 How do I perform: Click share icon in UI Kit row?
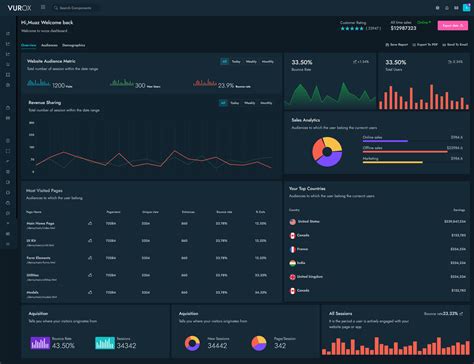(90, 241)
